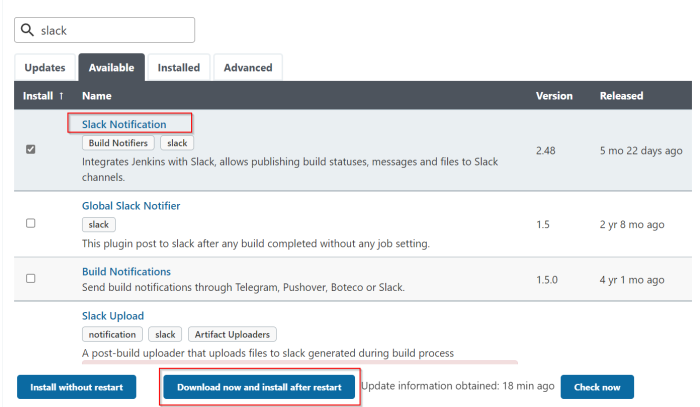
Task: Uncheck the Slack Notification install checkbox
Action: 30,149
